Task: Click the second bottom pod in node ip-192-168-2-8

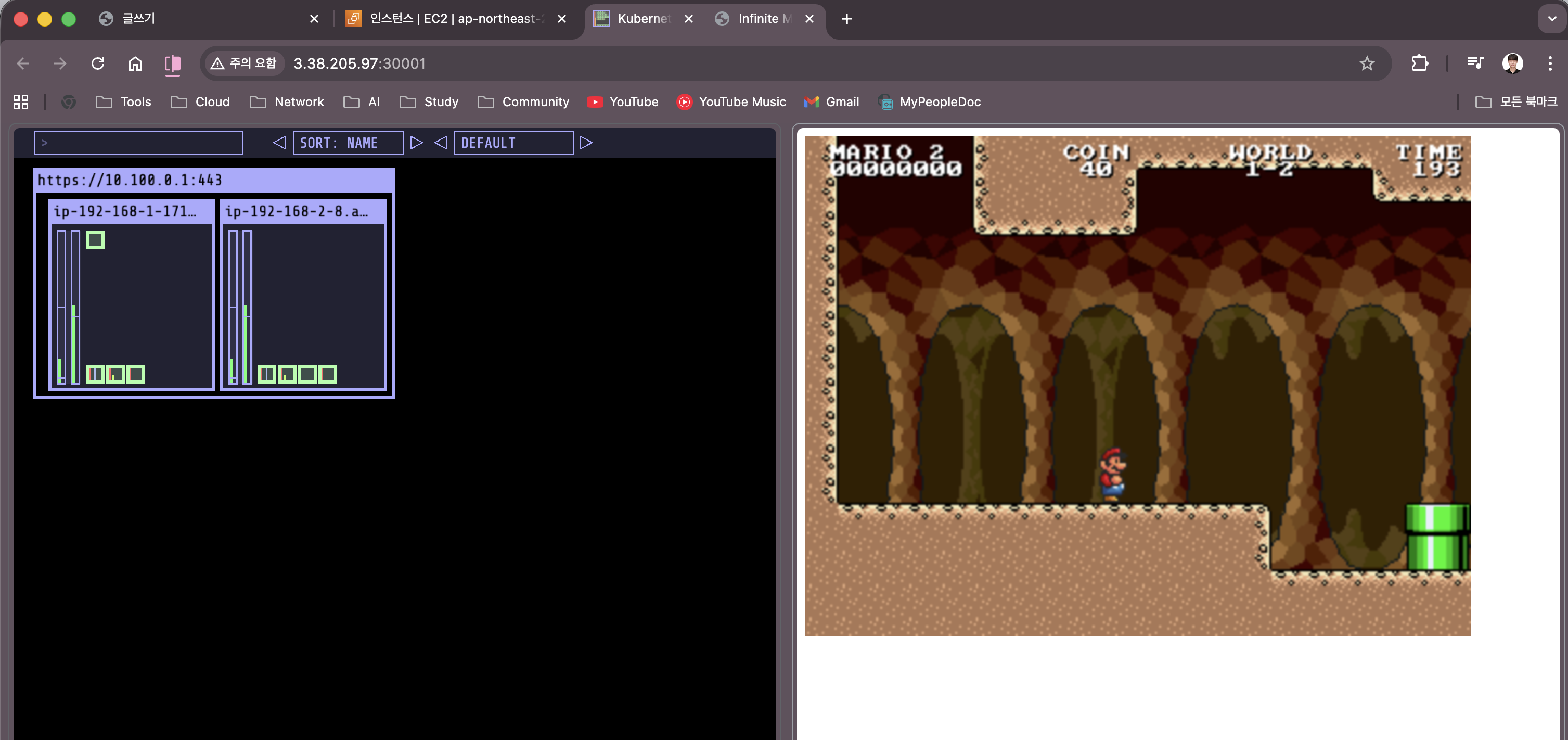Action: pyautogui.click(x=287, y=374)
